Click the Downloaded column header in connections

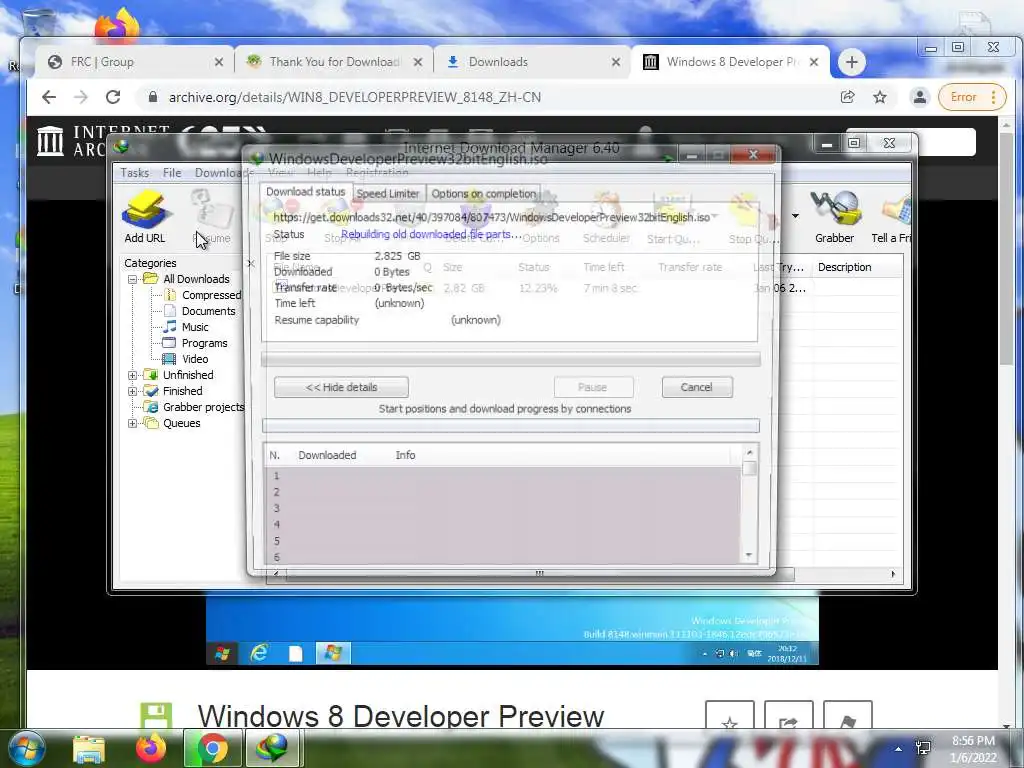tap(327, 455)
